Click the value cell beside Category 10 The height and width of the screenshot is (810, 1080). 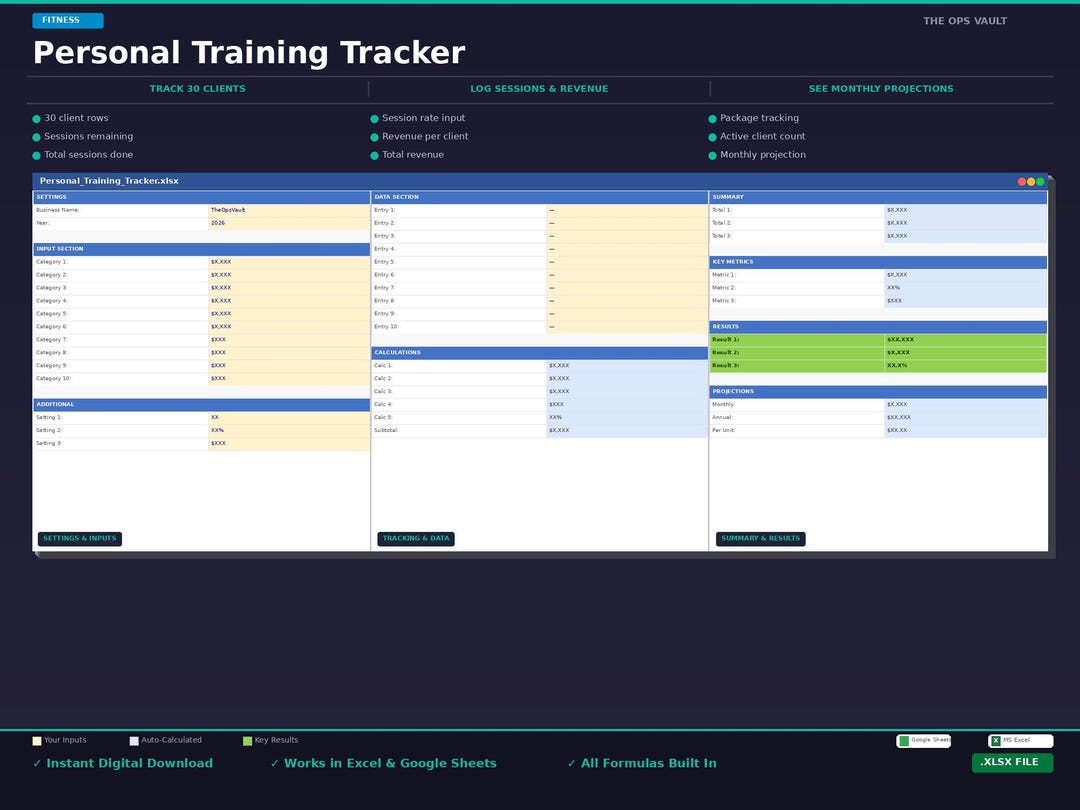click(289, 379)
